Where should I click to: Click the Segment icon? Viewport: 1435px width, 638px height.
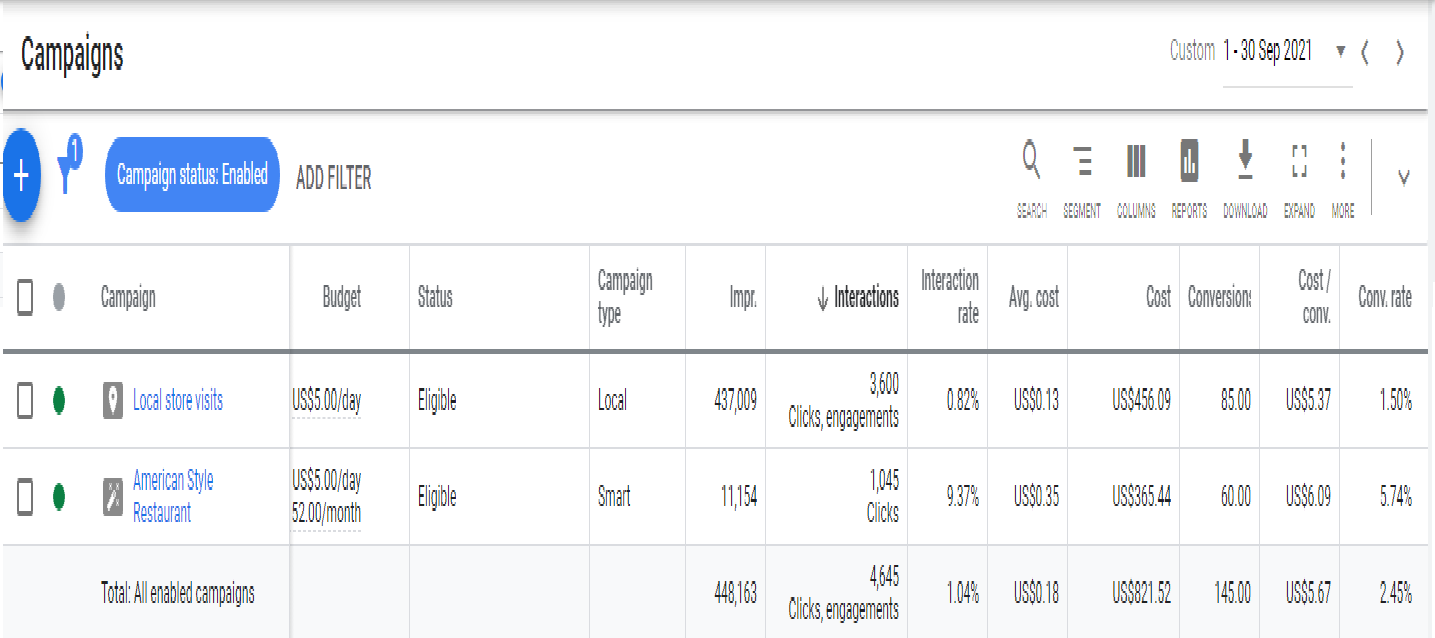(1082, 161)
